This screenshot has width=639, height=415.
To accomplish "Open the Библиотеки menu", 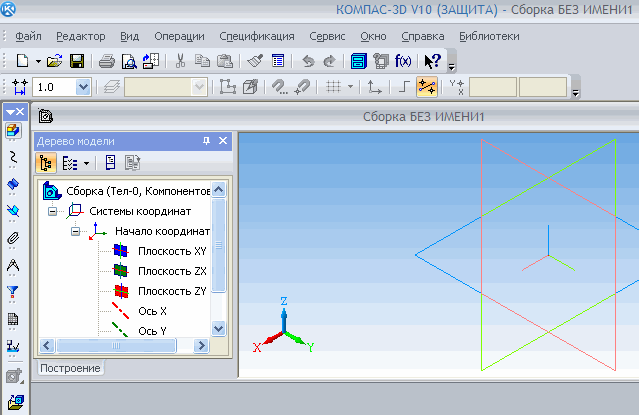I will pyautogui.click(x=489, y=36).
